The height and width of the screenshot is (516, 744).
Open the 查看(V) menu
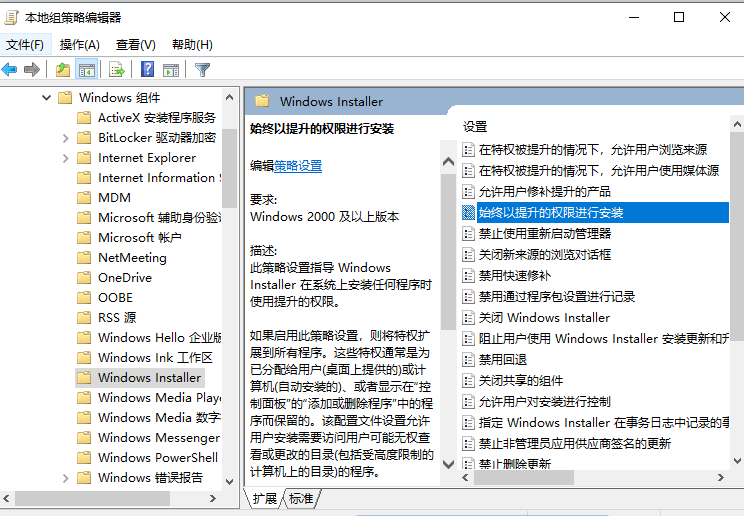(136, 45)
